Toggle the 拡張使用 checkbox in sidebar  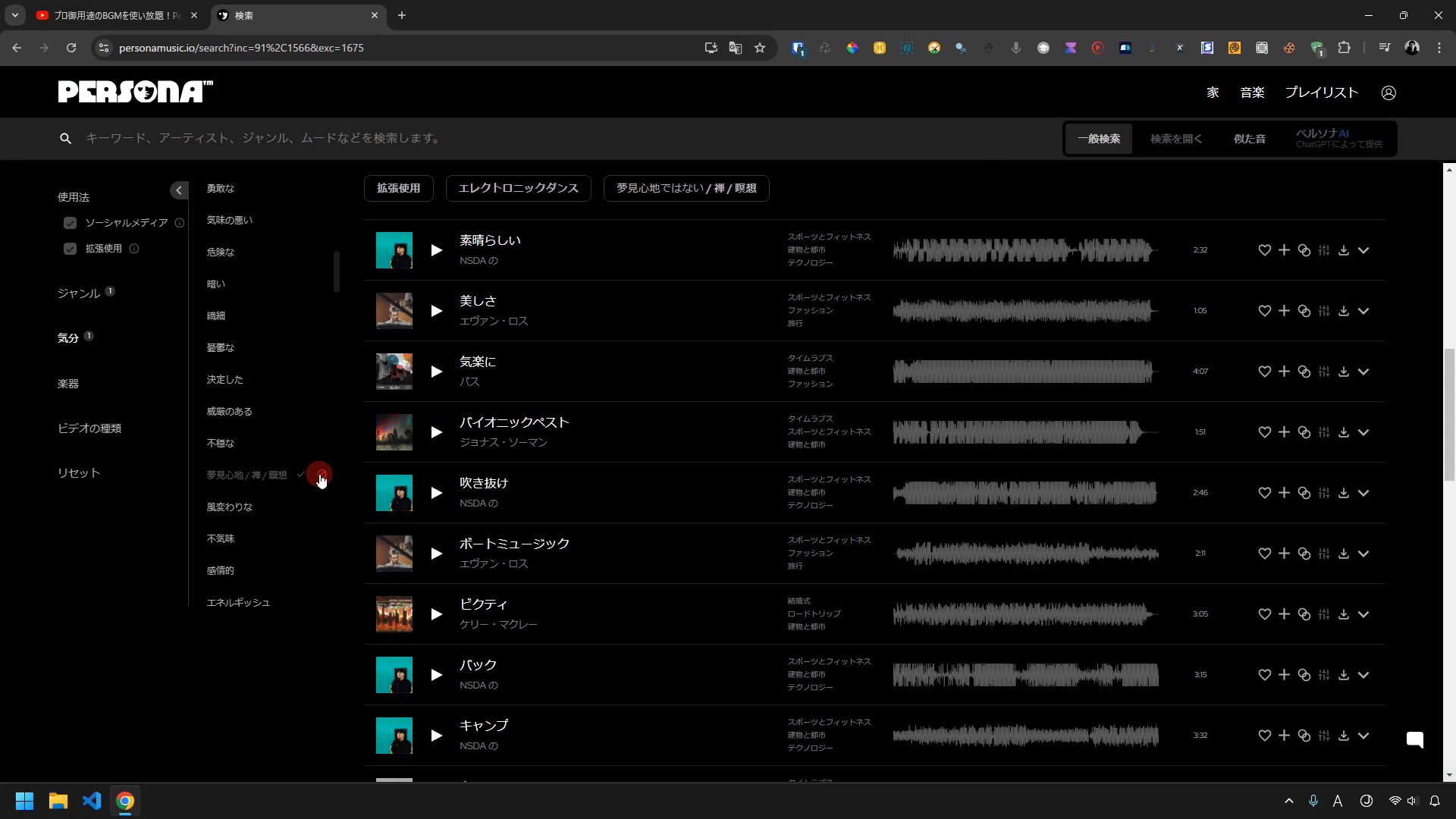71,249
